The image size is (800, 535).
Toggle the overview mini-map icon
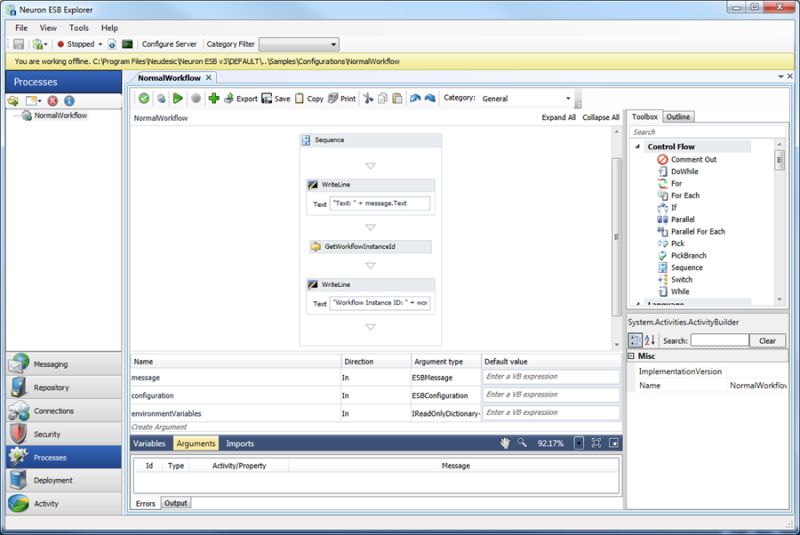(614, 443)
